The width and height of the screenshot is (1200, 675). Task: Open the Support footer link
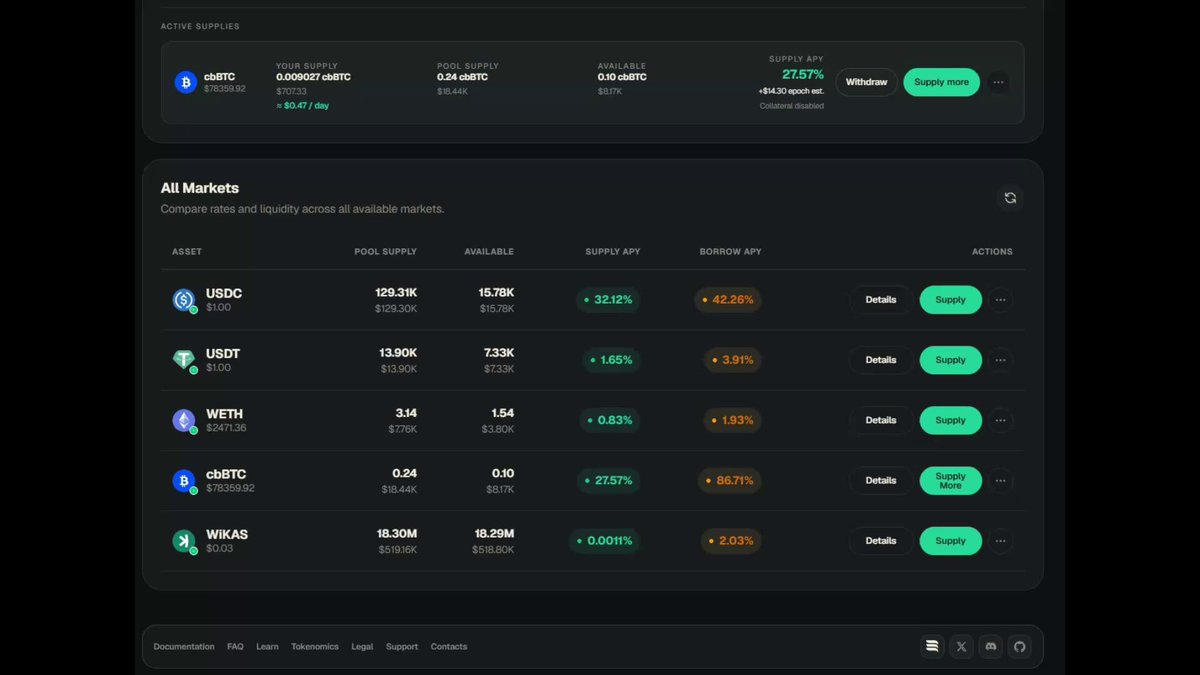point(402,647)
